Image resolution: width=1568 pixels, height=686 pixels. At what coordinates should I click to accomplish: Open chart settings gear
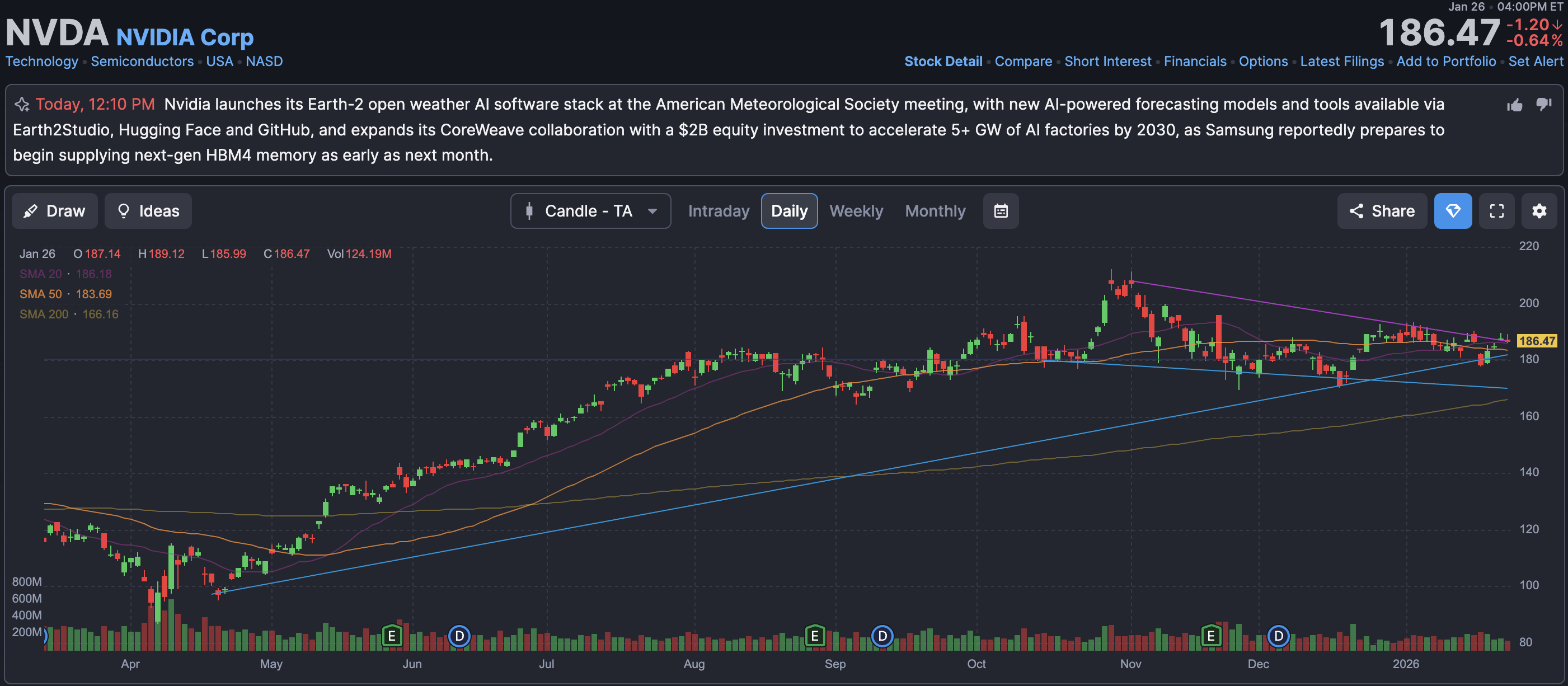[x=1539, y=211]
